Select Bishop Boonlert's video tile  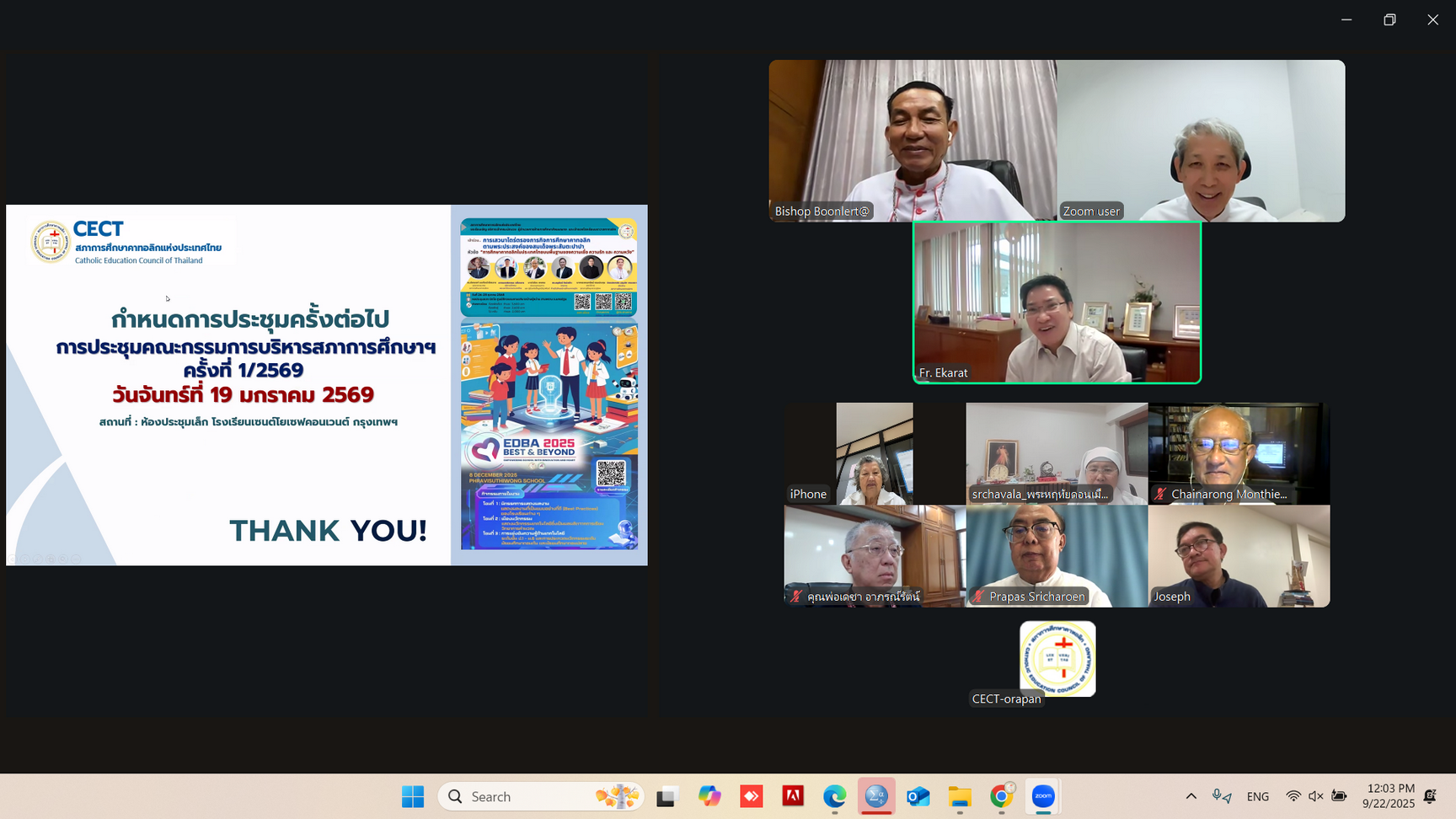[x=913, y=140]
